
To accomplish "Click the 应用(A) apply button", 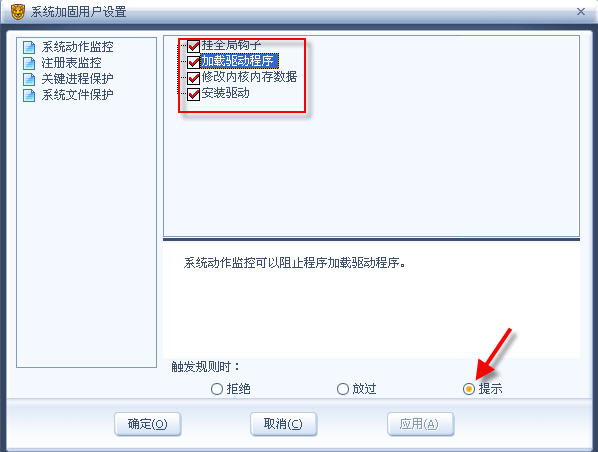I will coord(420,424).
